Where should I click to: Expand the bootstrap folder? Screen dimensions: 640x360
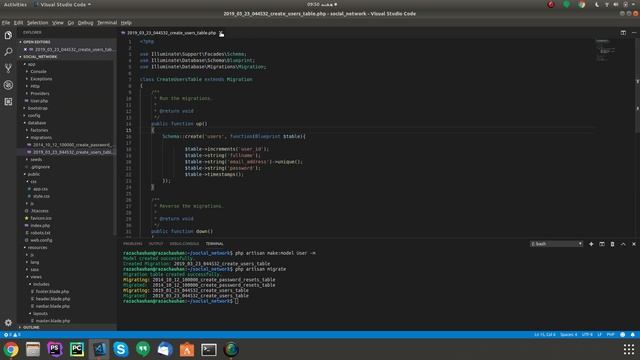point(38,108)
